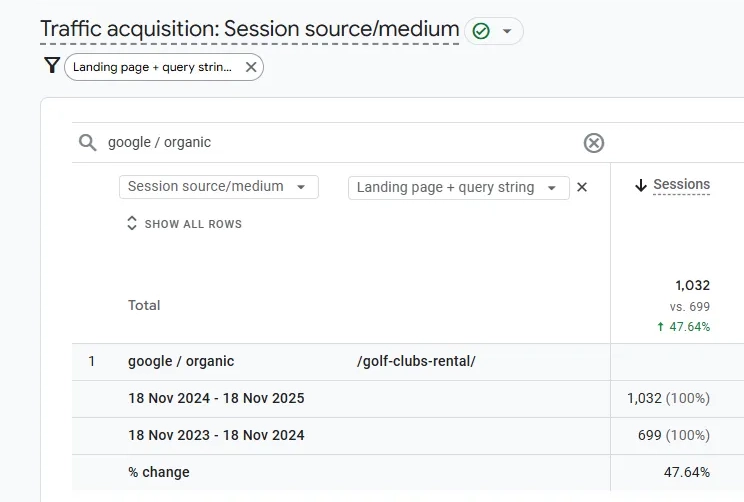Click the 'google / organic' cell in row 1

(181, 362)
